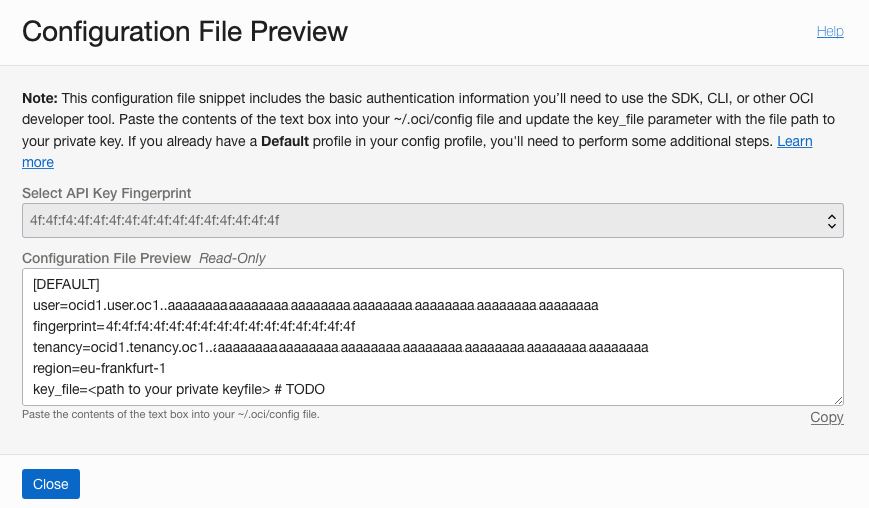Click the bold Default profile word
This screenshot has height=508, width=869.
click(x=284, y=141)
